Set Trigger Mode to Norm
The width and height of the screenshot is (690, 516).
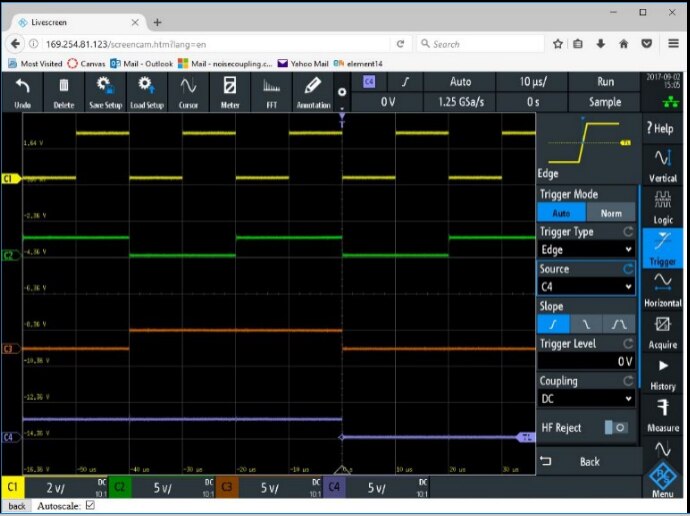coord(611,213)
